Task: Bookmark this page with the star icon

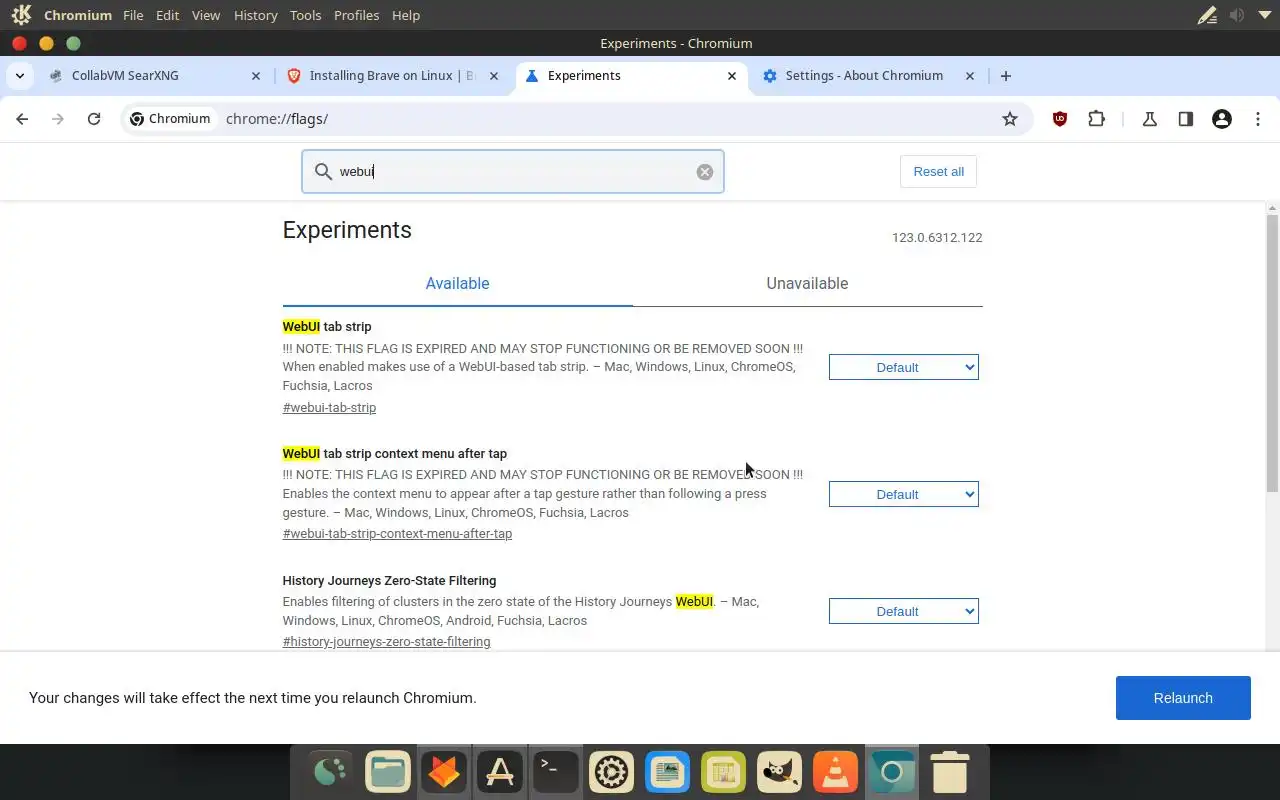Action: 1010,119
